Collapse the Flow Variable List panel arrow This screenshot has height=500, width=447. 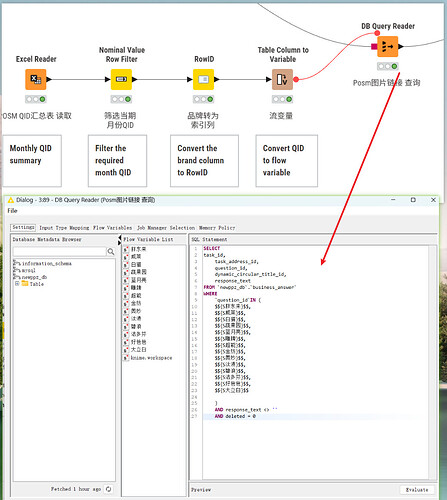(120, 237)
